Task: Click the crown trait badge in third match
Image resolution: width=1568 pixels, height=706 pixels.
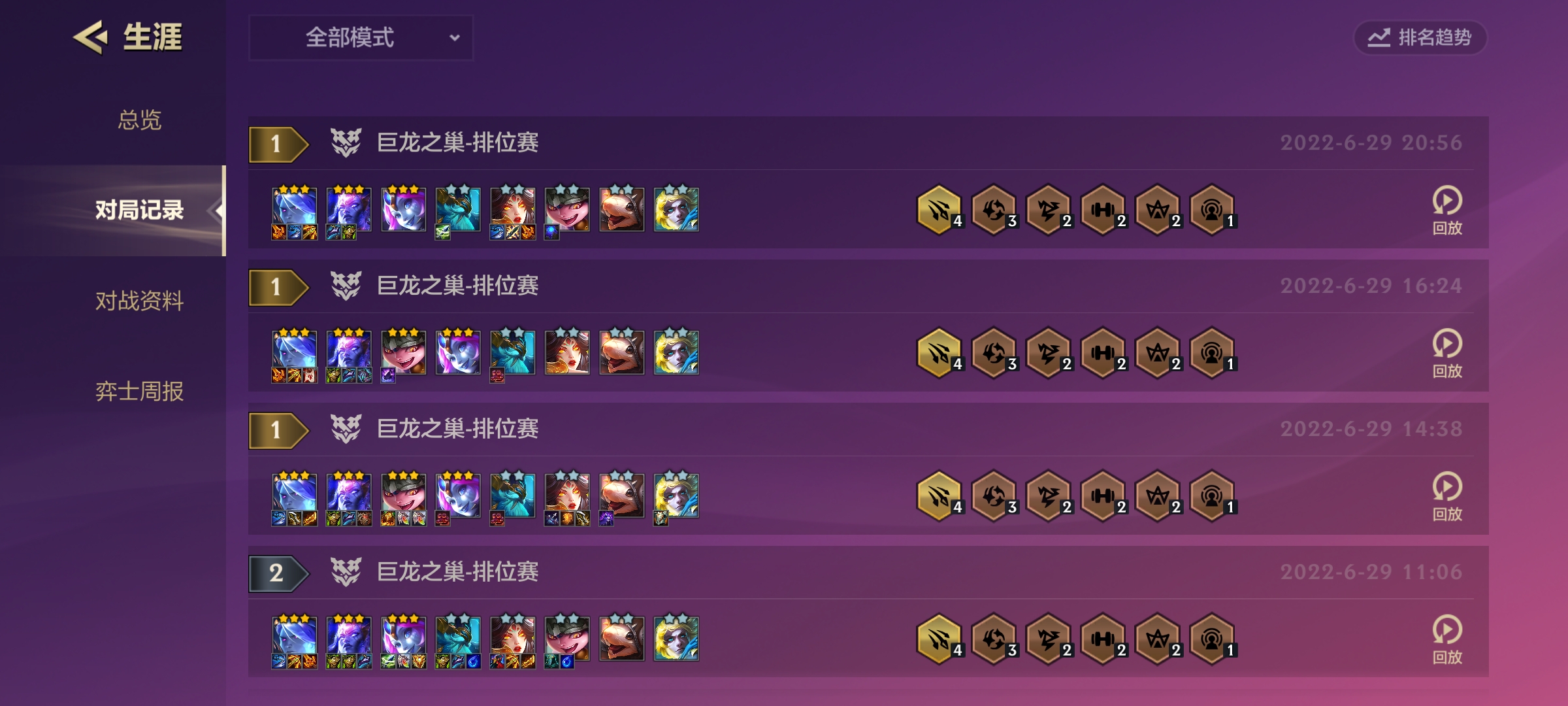Action: (1158, 496)
